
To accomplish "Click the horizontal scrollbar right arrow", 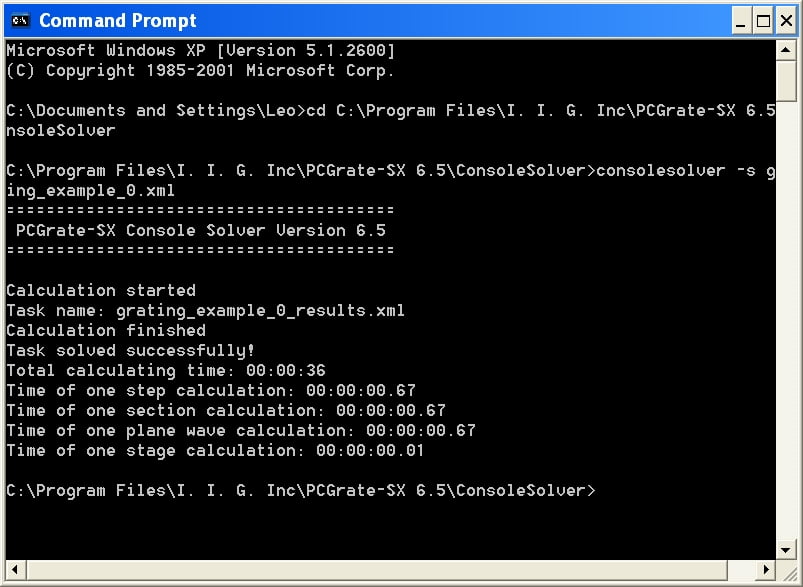I will 766,570.
